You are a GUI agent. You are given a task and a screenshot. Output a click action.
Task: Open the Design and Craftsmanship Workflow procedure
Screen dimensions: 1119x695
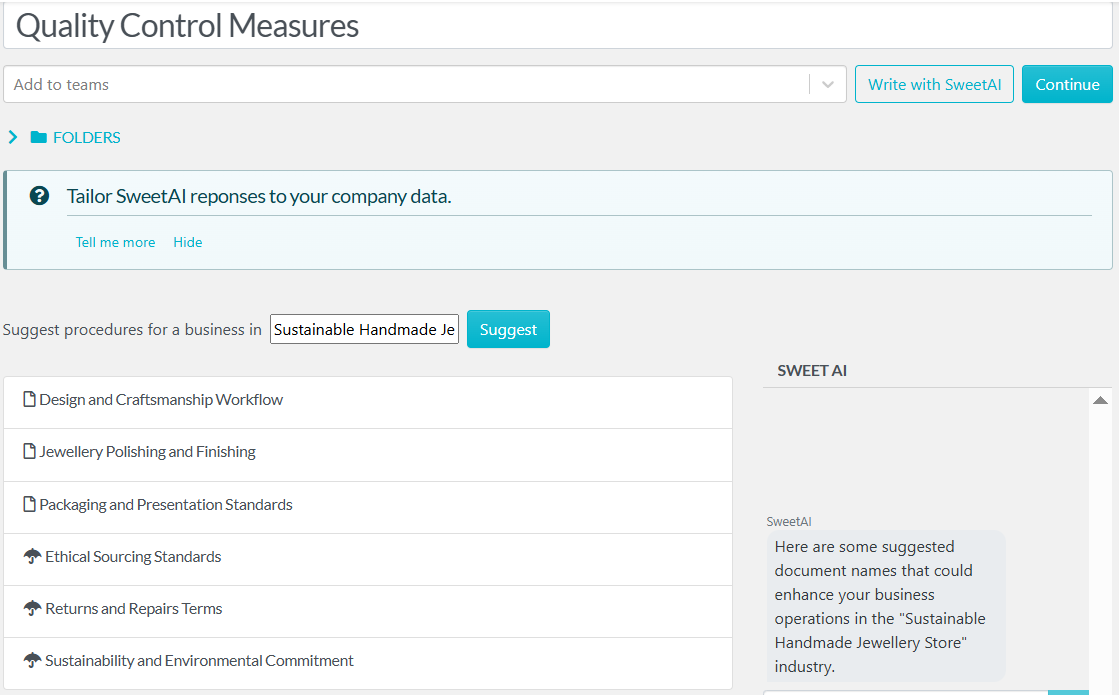[x=161, y=398]
